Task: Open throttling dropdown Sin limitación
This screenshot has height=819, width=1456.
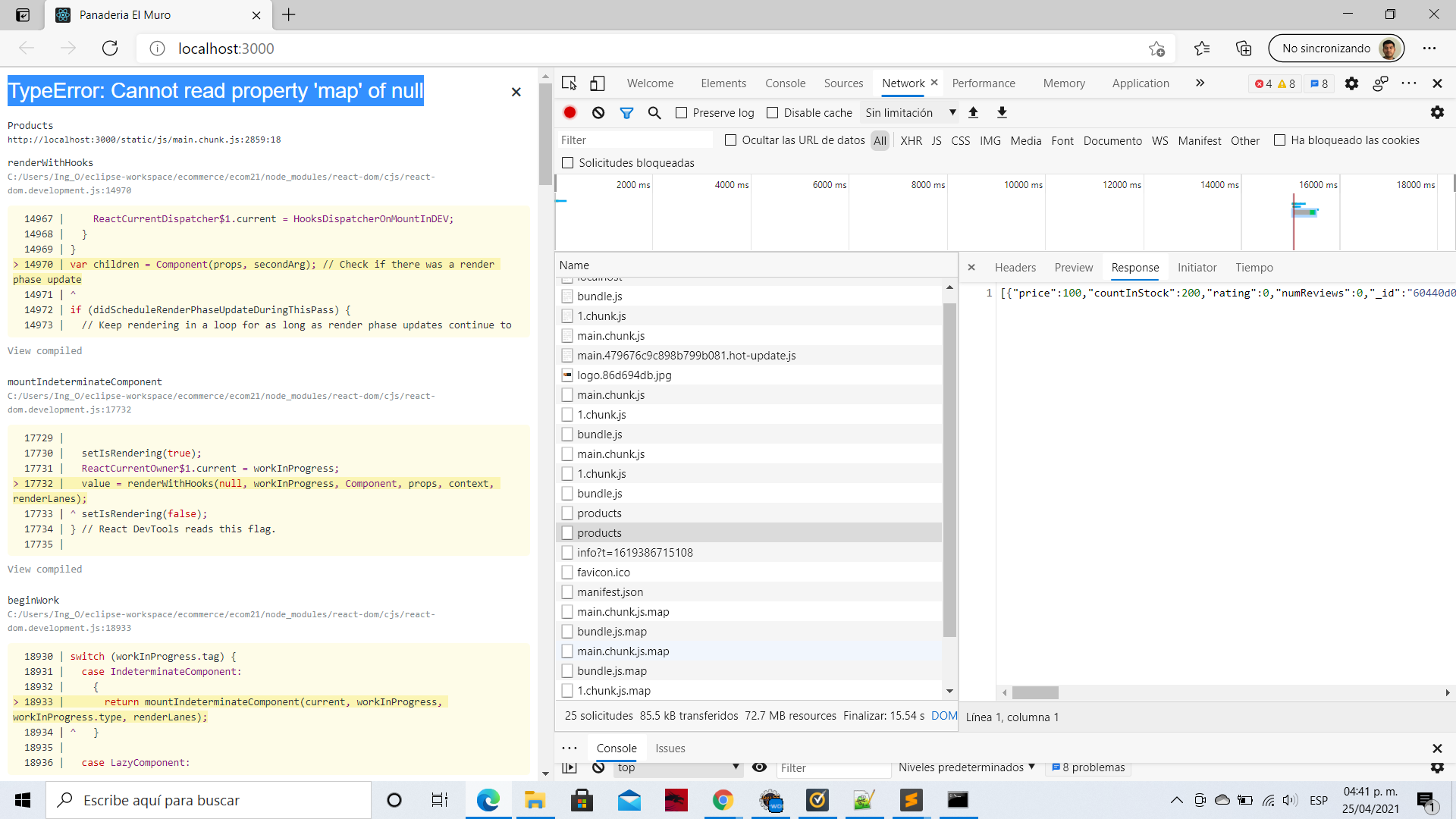Action: click(x=911, y=113)
